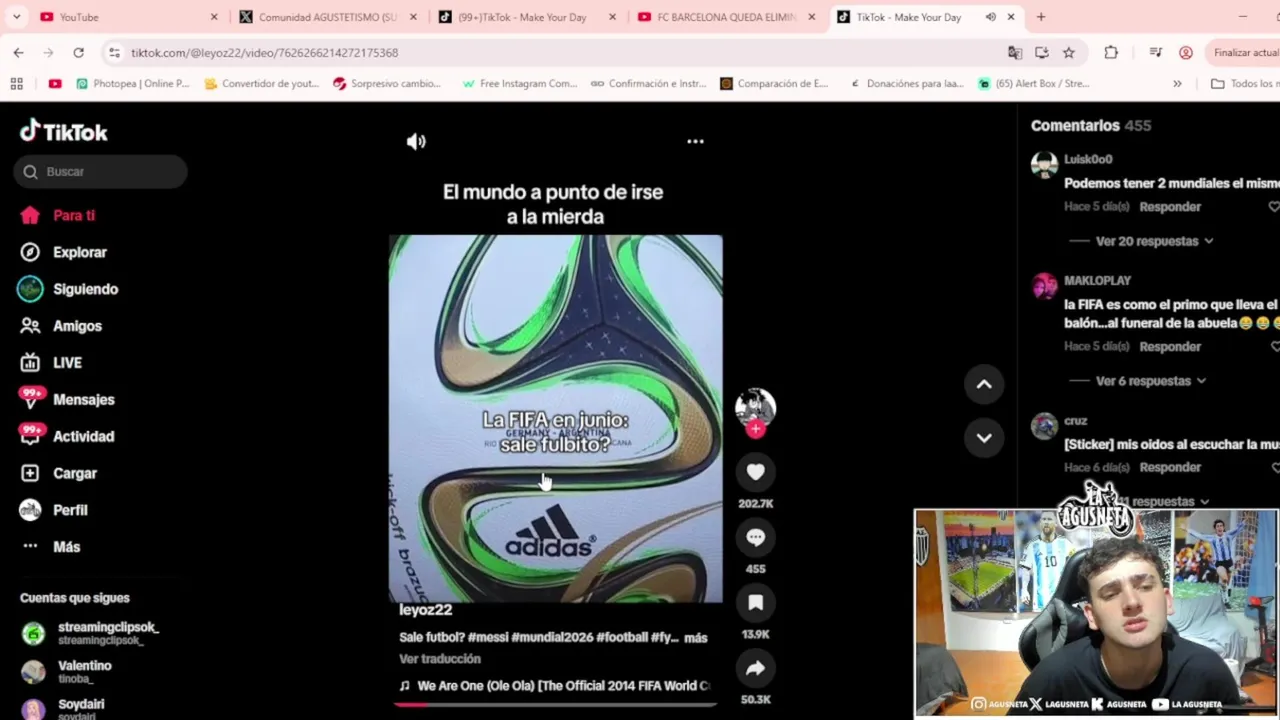Switch to the (99+)TikTok browser tab
Screen dimensions: 1280x720
coord(527,17)
